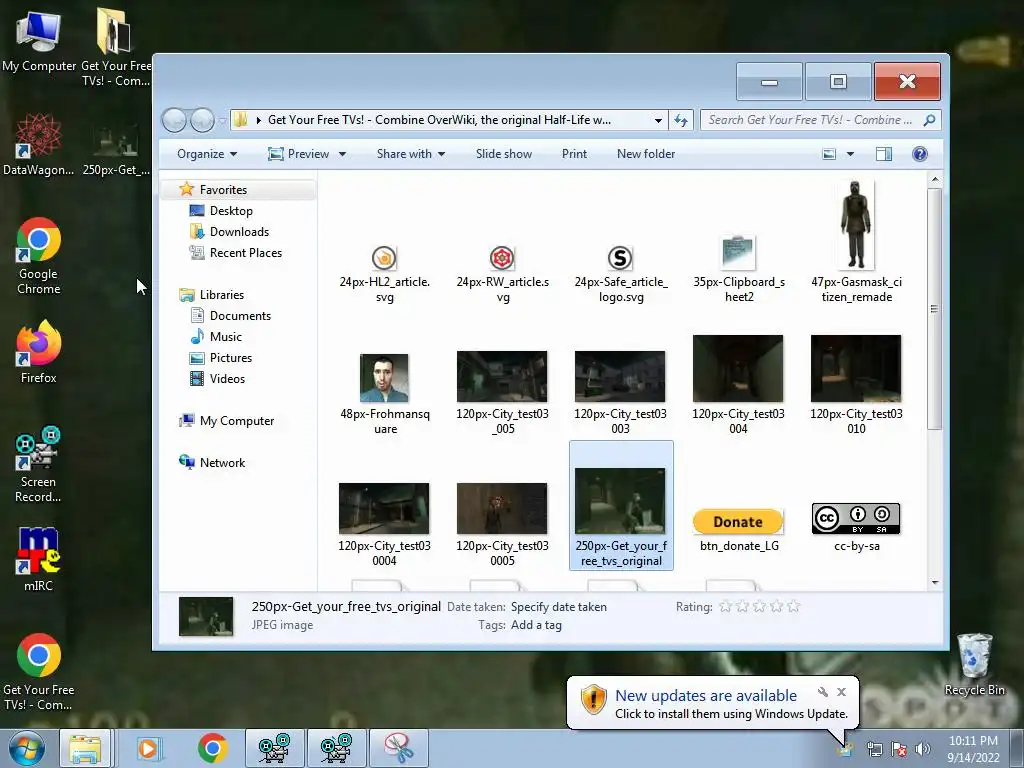Click the volume icon in system tray
The image size is (1024, 768).
point(922,749)
